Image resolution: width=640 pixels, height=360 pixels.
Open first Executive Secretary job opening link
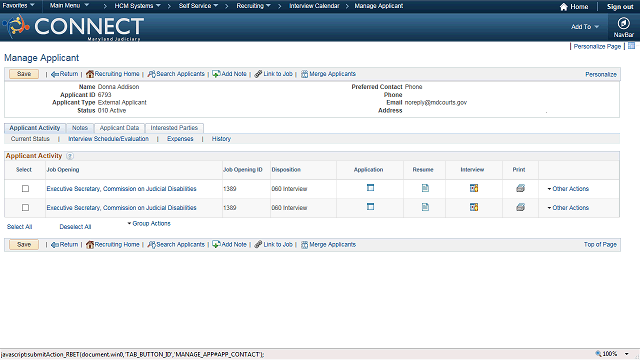tap(121, 189)
